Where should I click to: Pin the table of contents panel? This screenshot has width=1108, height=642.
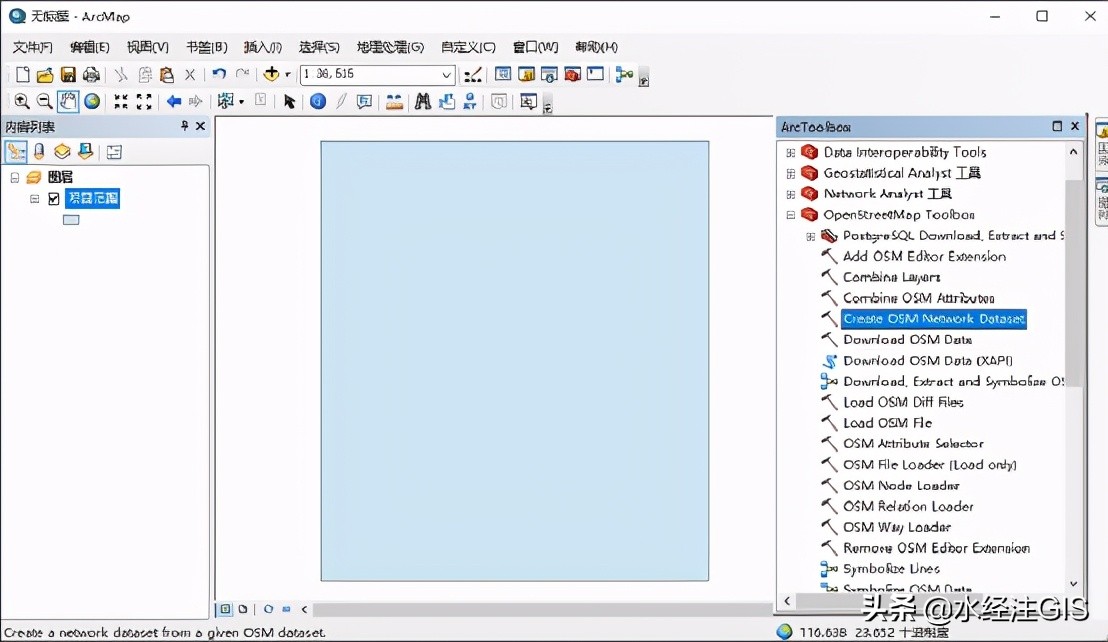[184, 126]
